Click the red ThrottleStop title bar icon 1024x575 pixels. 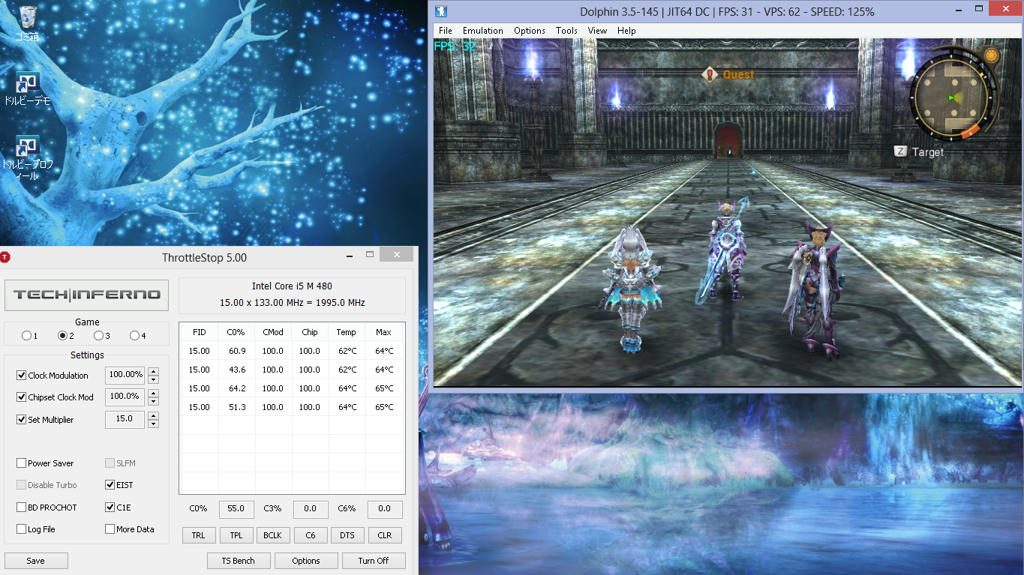6,257
